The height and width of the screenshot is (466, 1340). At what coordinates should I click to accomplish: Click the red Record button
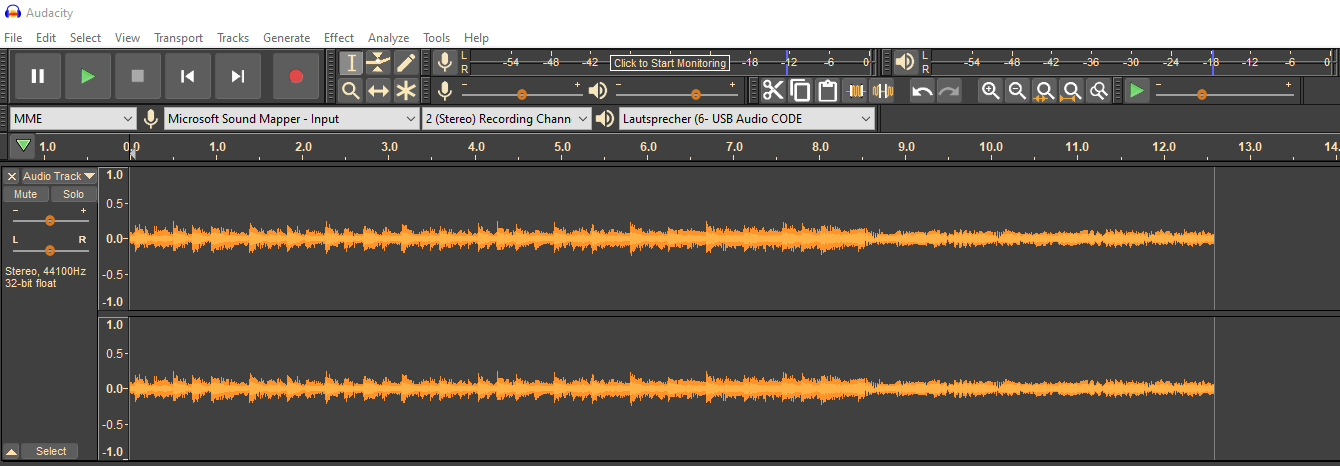(296, 76)
